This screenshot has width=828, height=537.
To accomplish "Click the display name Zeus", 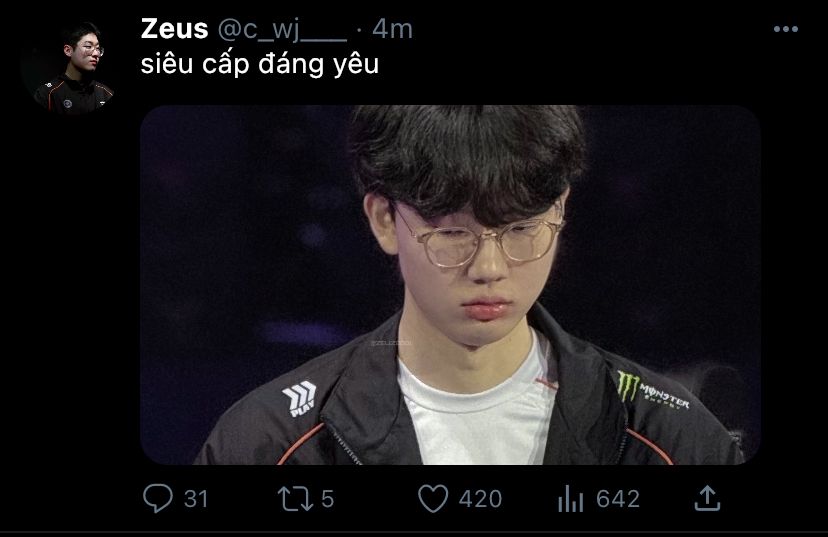I will click(174, 29).
